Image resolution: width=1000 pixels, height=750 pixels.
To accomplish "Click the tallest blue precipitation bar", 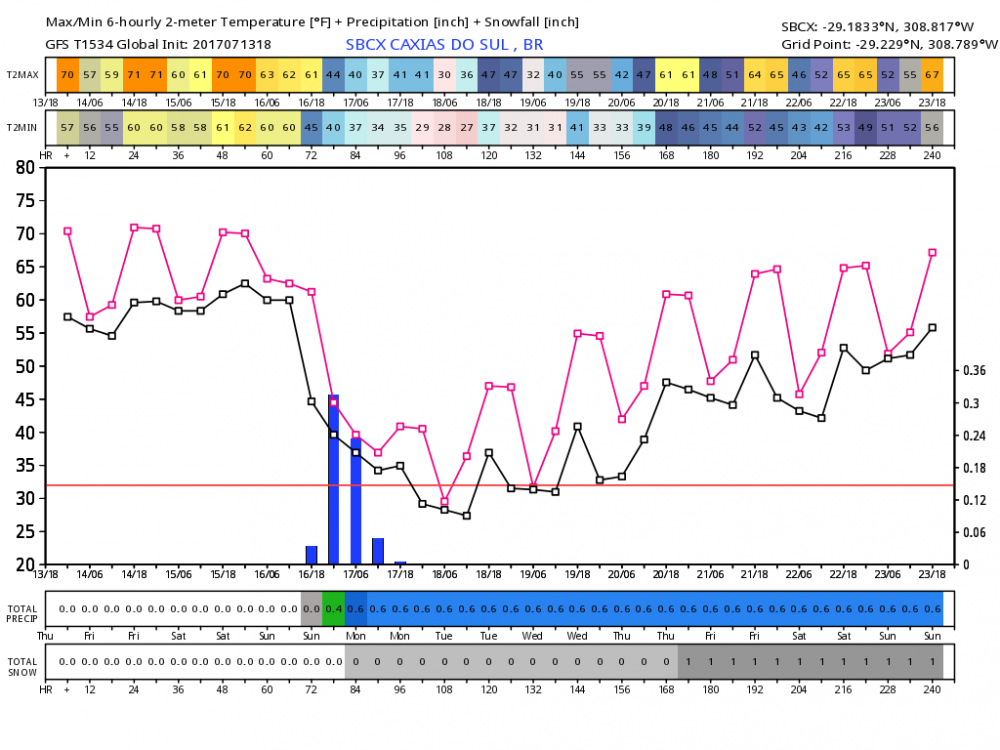I will pyautogui.click(x=333, y=480).
